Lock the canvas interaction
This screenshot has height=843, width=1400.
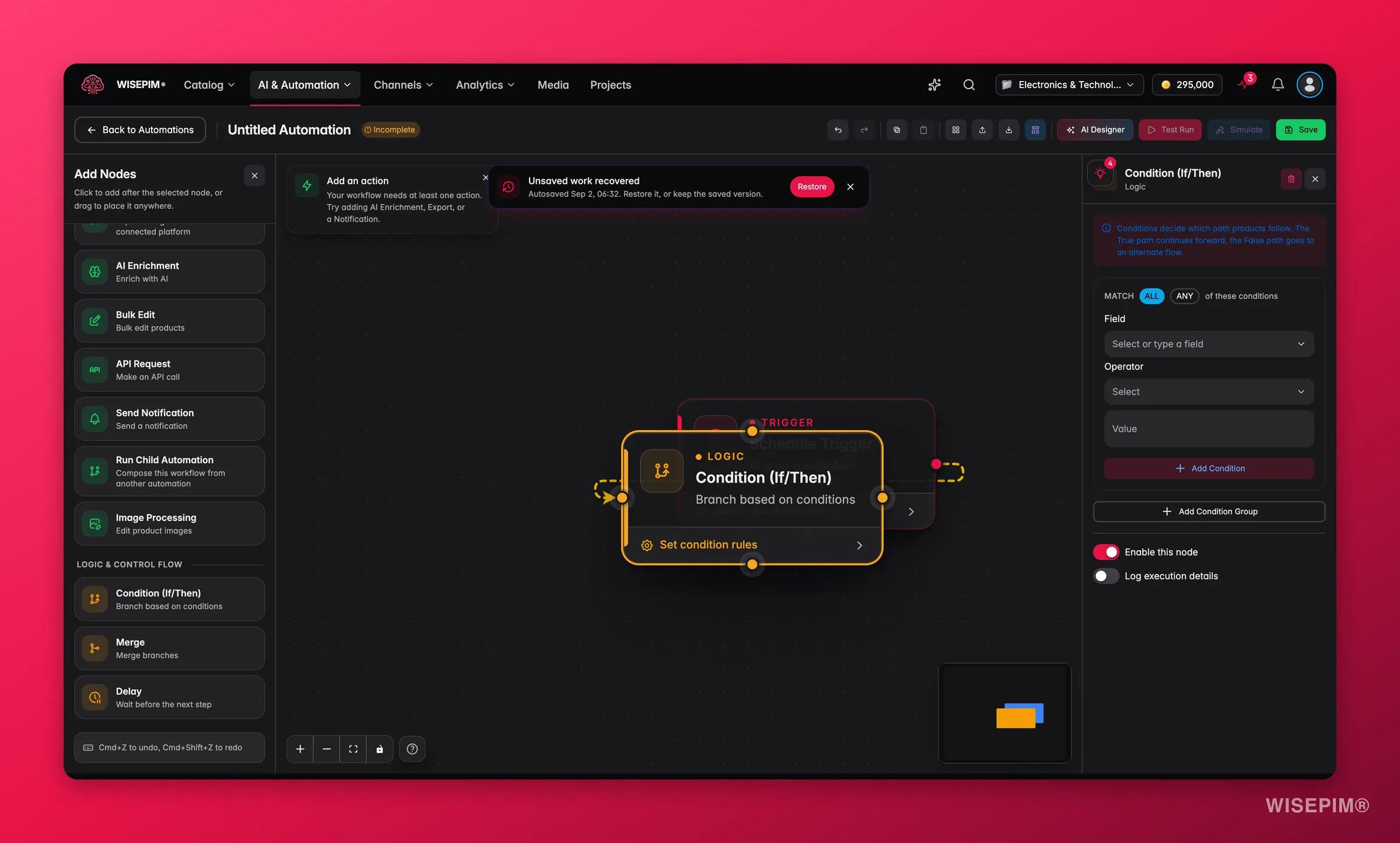[x=380, y=749]
